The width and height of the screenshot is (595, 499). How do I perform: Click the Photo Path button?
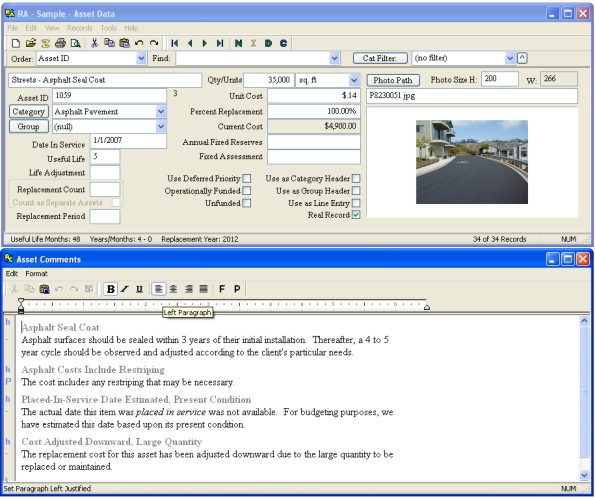[393, 80]
